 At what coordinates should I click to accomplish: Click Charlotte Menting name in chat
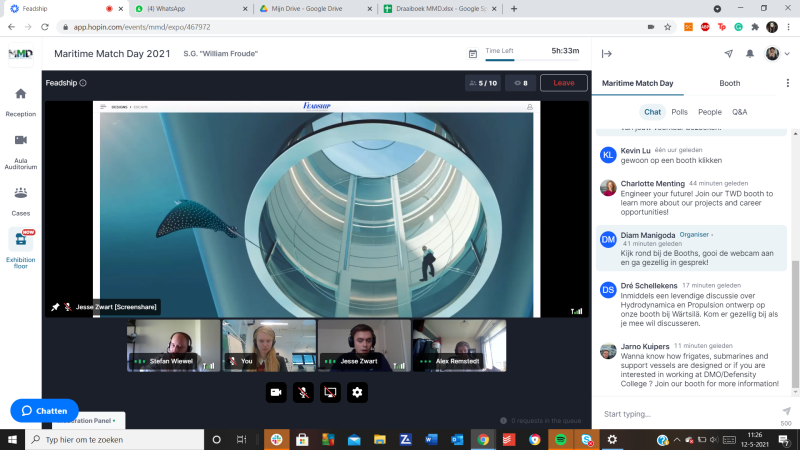[x=653, y=184]
